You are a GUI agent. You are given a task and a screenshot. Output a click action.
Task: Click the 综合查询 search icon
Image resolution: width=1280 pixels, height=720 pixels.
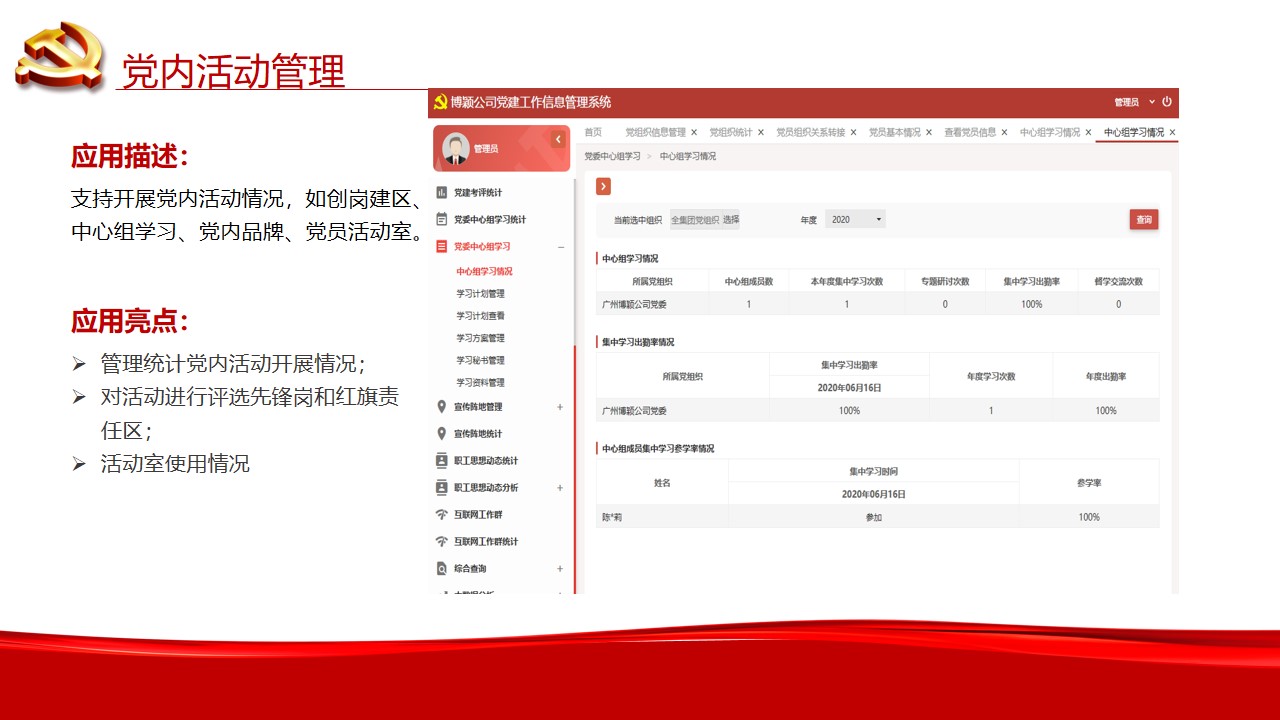click(442, 569)
